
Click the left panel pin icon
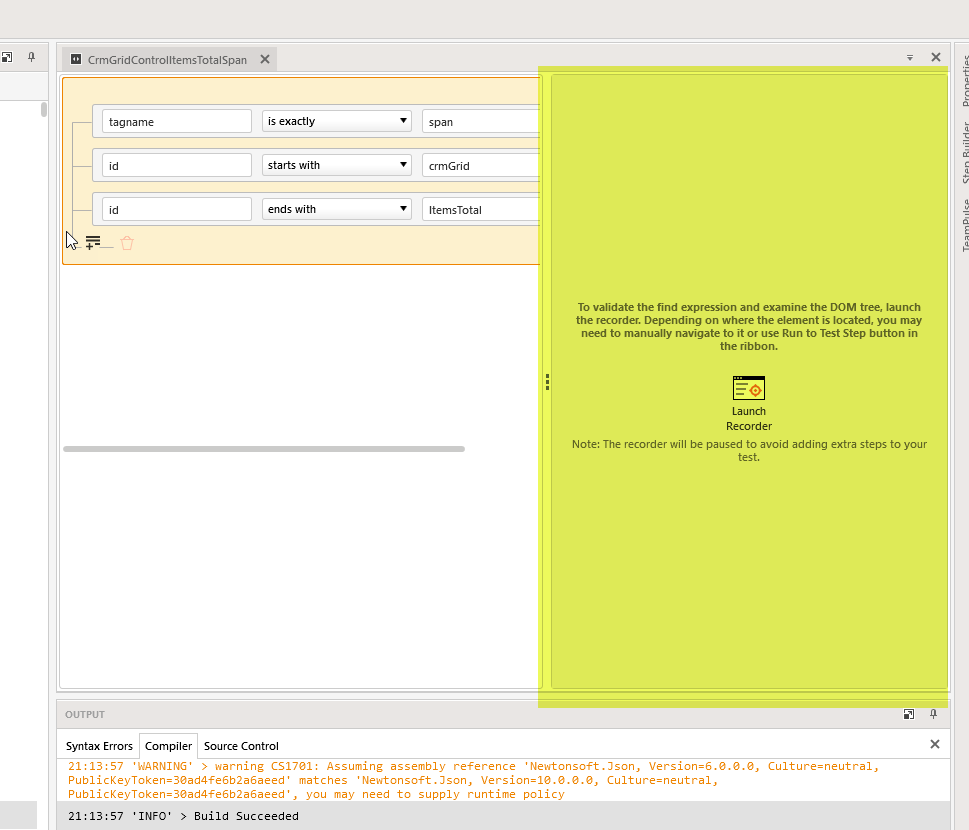pos(31,58)
